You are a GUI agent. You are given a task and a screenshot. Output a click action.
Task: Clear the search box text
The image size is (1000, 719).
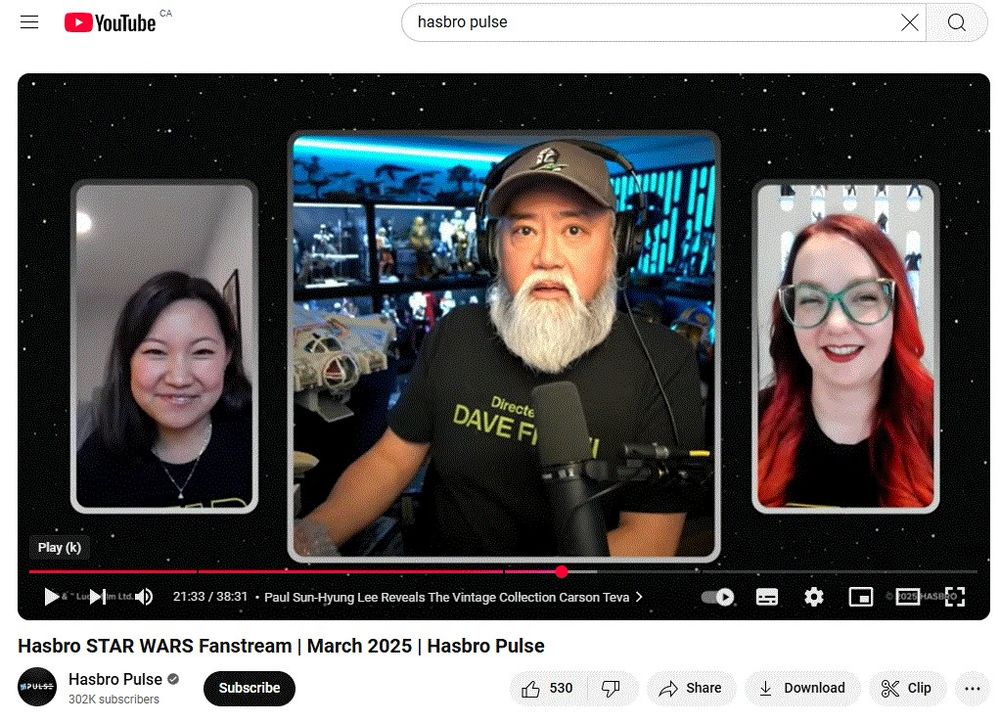(909, 22)
